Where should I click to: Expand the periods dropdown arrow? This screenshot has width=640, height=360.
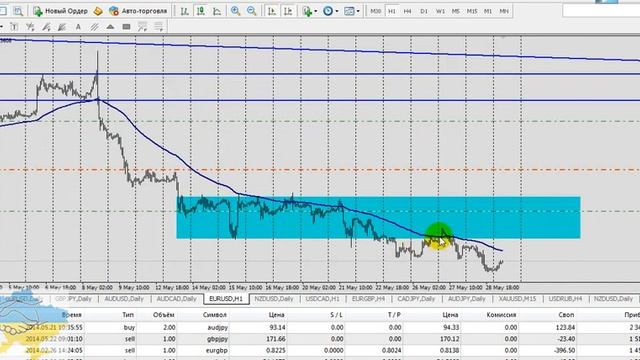[337, 11]
